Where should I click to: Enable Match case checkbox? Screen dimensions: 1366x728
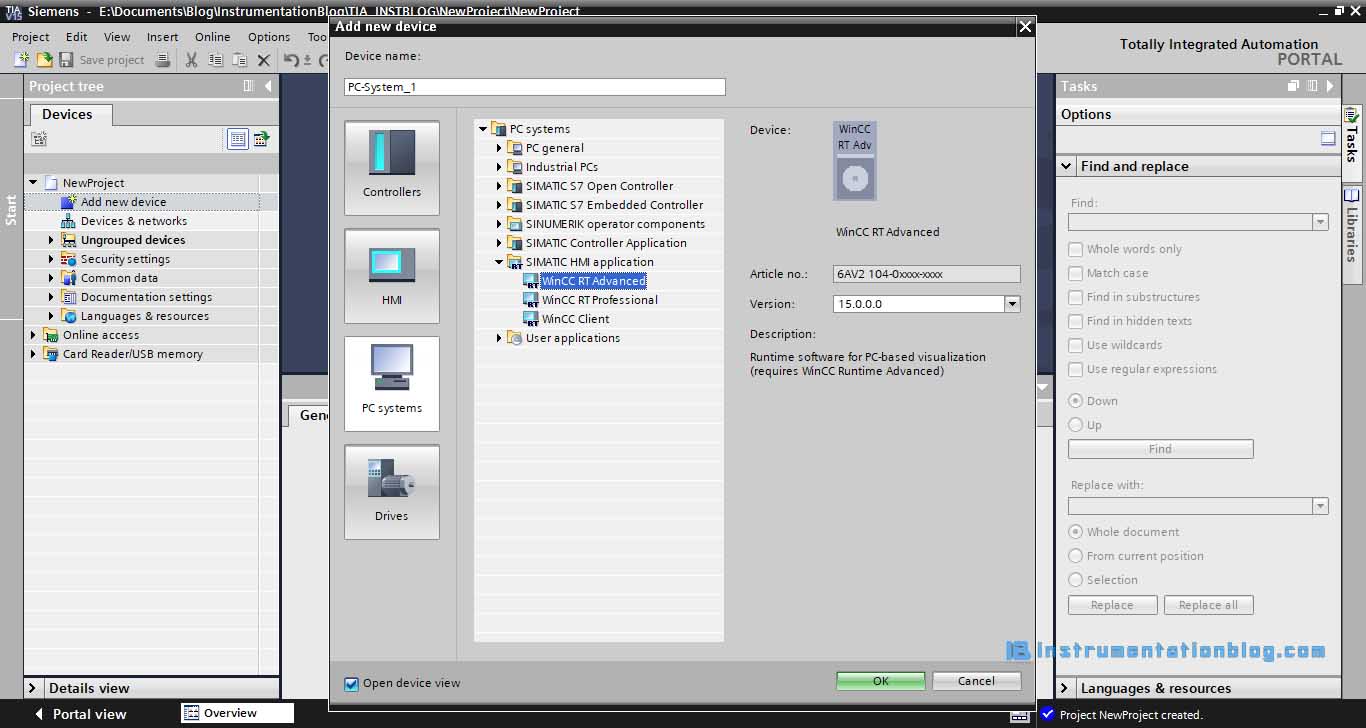tap(1075, 273)
